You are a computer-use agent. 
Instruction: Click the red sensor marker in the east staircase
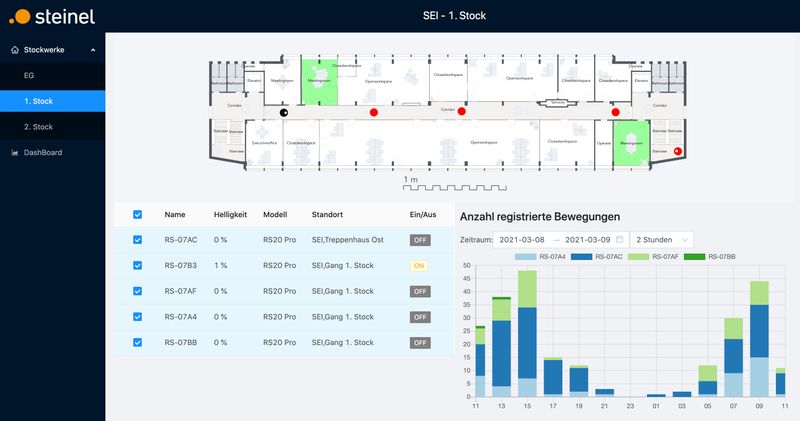(x=678, y=151)
